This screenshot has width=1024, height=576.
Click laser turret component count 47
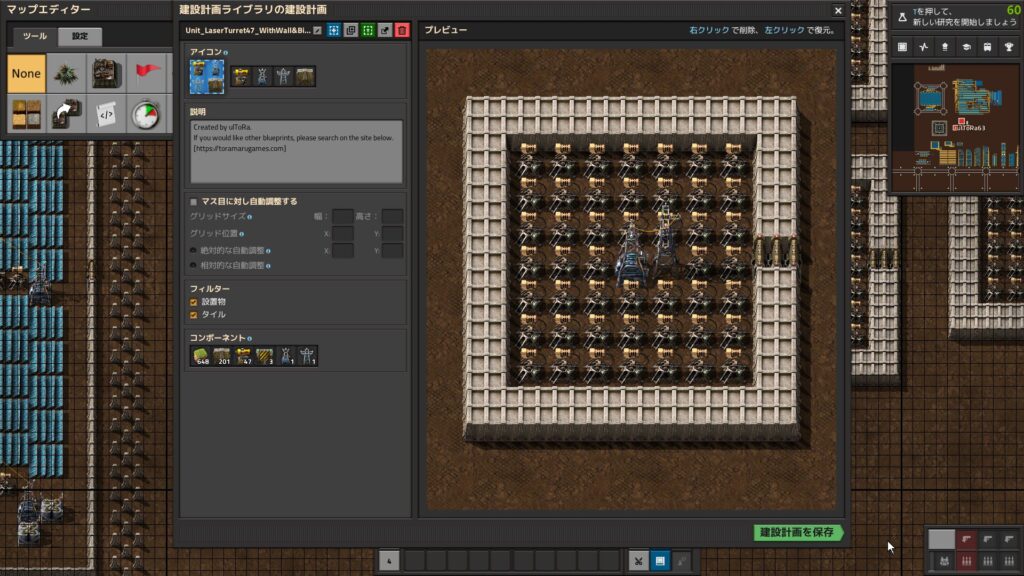[243, 356]
